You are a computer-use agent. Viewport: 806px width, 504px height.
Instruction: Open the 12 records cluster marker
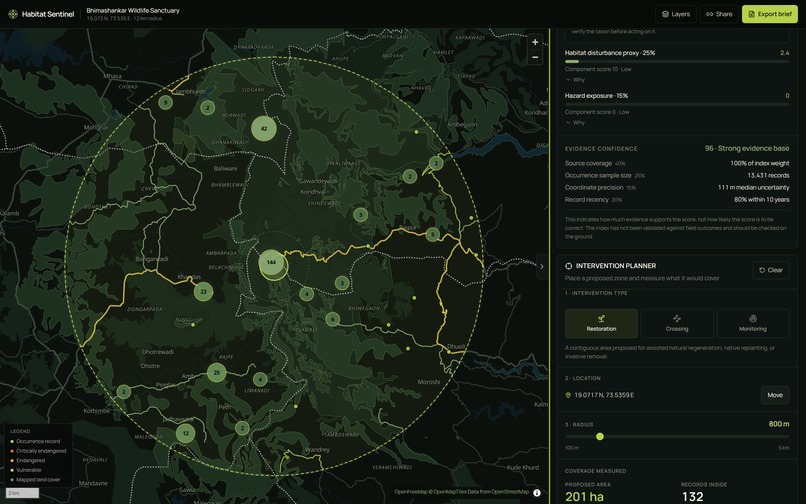pos(186,434)
